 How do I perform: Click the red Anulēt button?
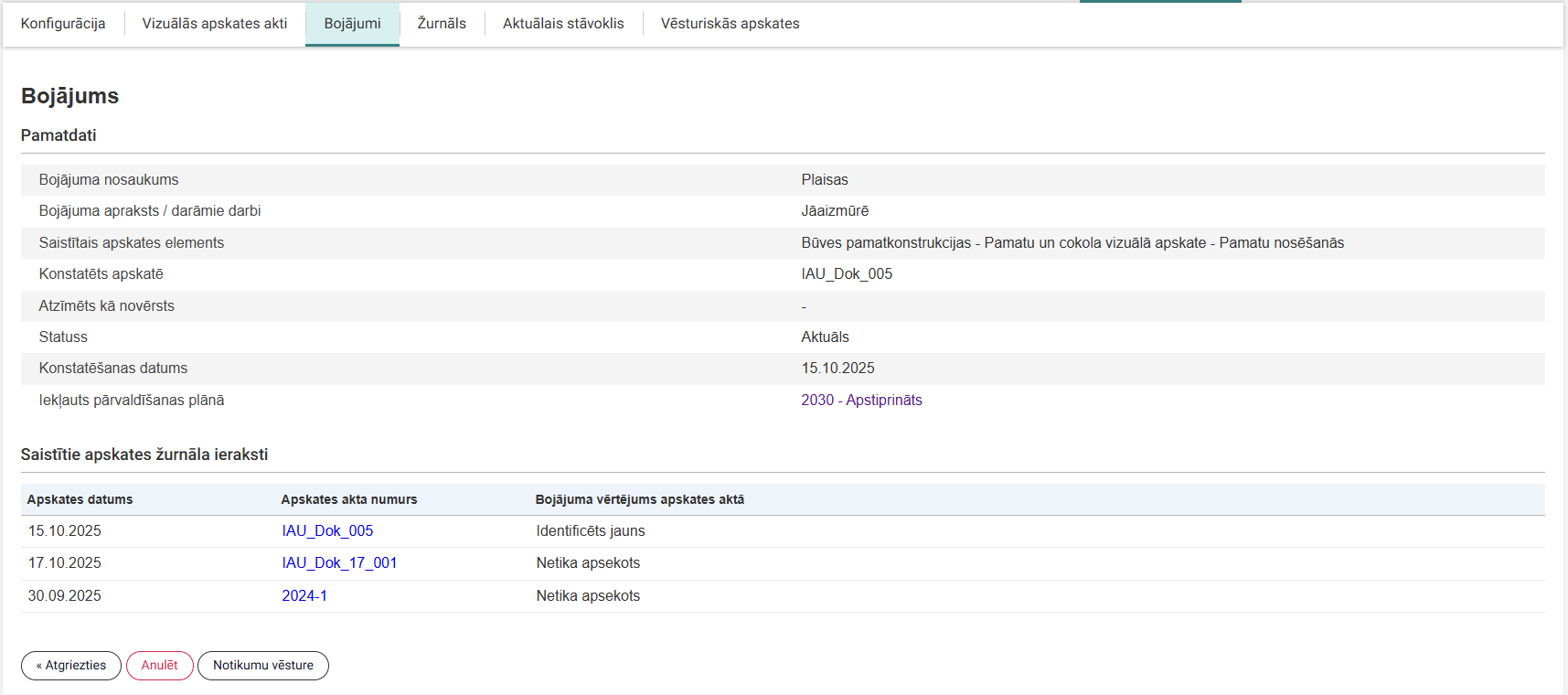[x=159, y=666]
